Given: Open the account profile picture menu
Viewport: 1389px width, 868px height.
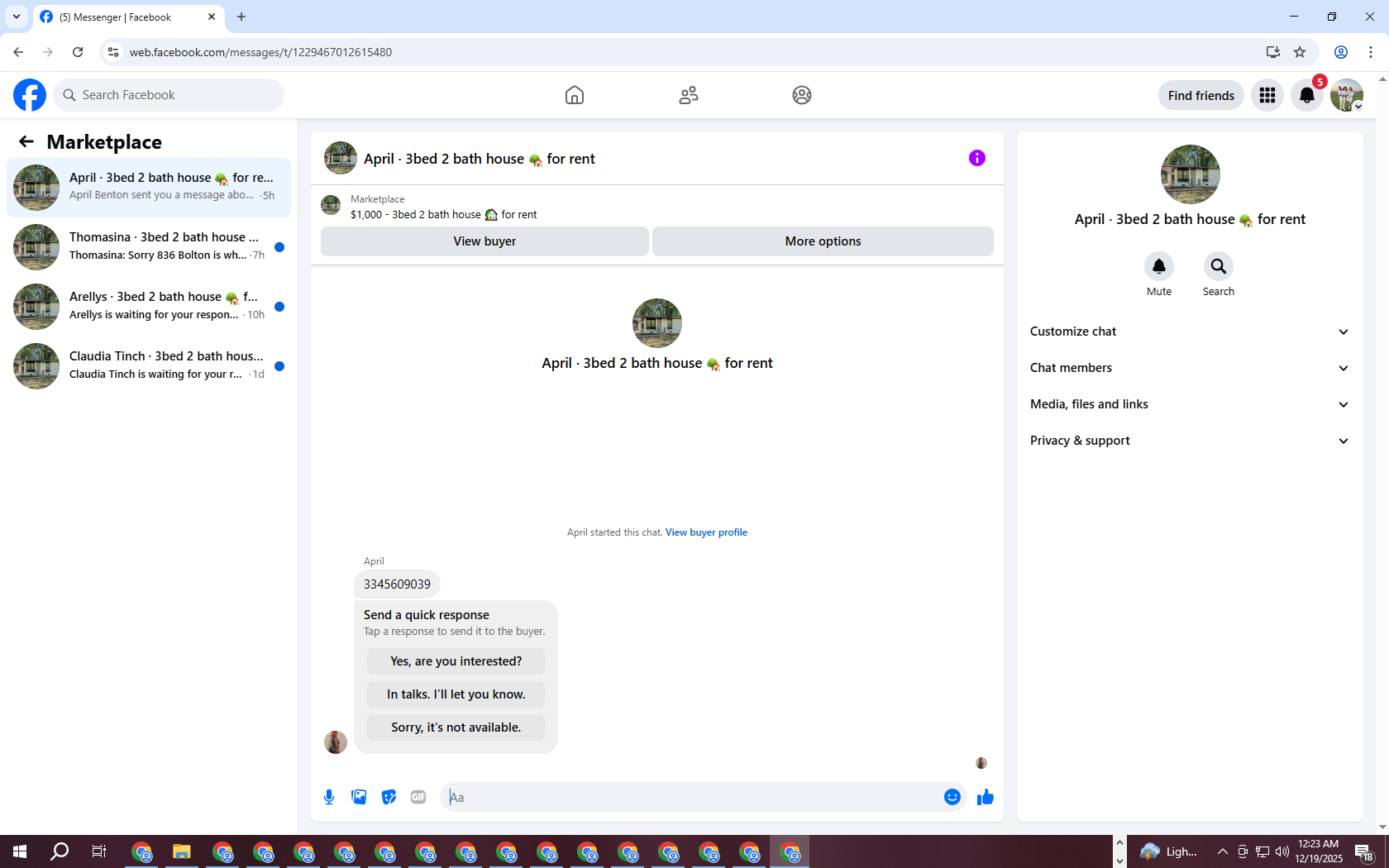Looking at the screenshot, I should 1347,95.
